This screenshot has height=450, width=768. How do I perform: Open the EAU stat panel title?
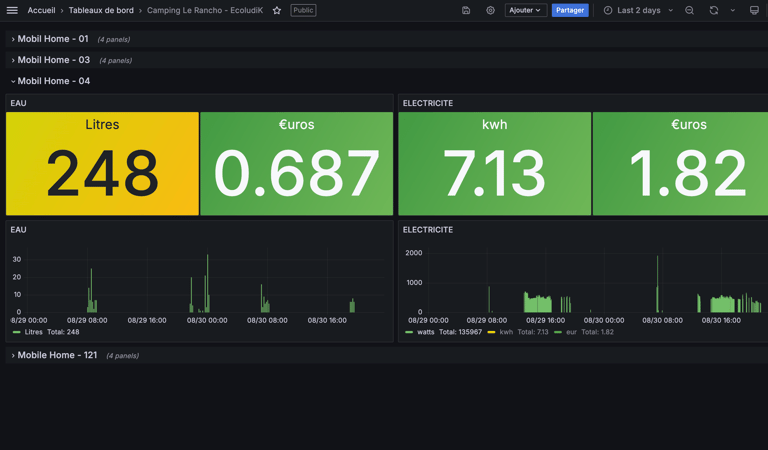(x=19, y=103)
